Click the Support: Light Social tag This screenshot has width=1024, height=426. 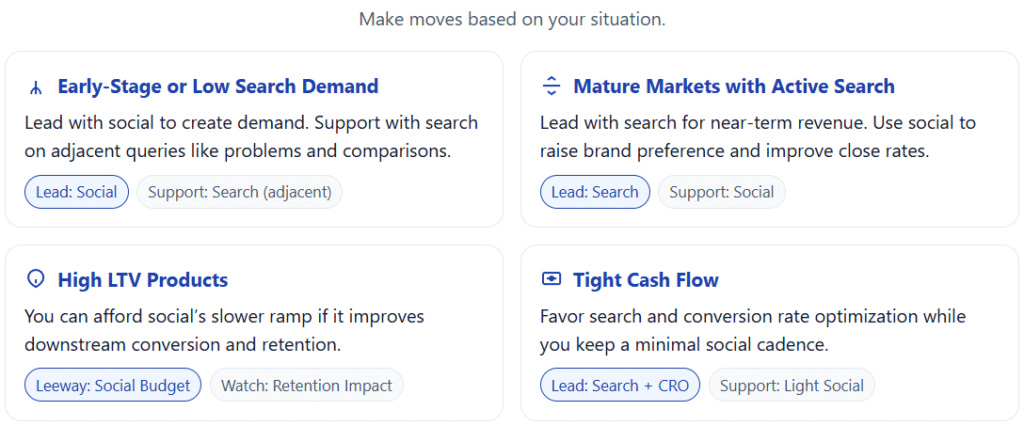coord(792,385)
